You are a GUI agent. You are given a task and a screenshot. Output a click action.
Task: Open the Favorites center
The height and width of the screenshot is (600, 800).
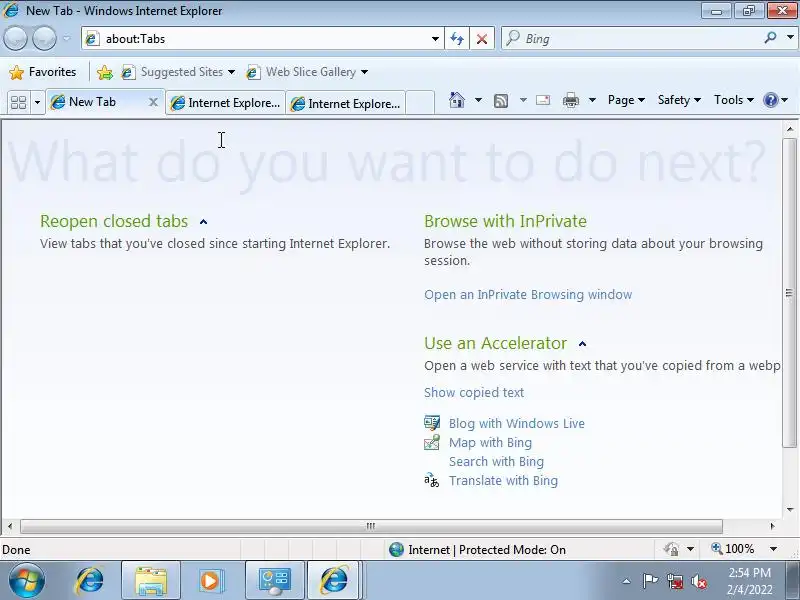point(43,72)
